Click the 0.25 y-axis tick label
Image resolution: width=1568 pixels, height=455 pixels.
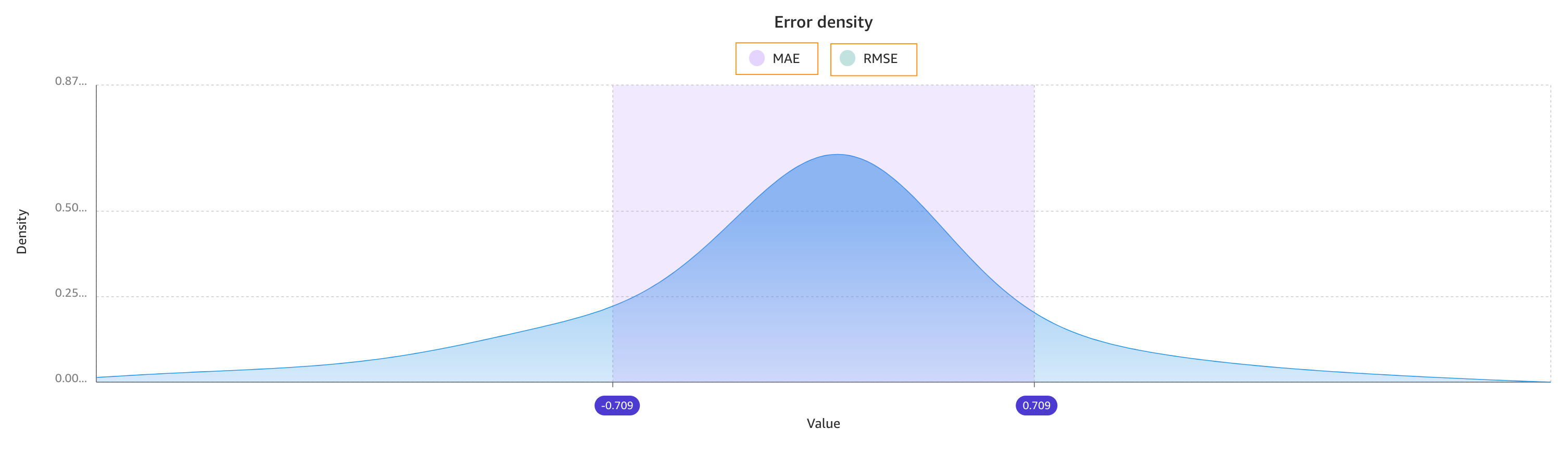pyautogui.click(x=71, y=293)
